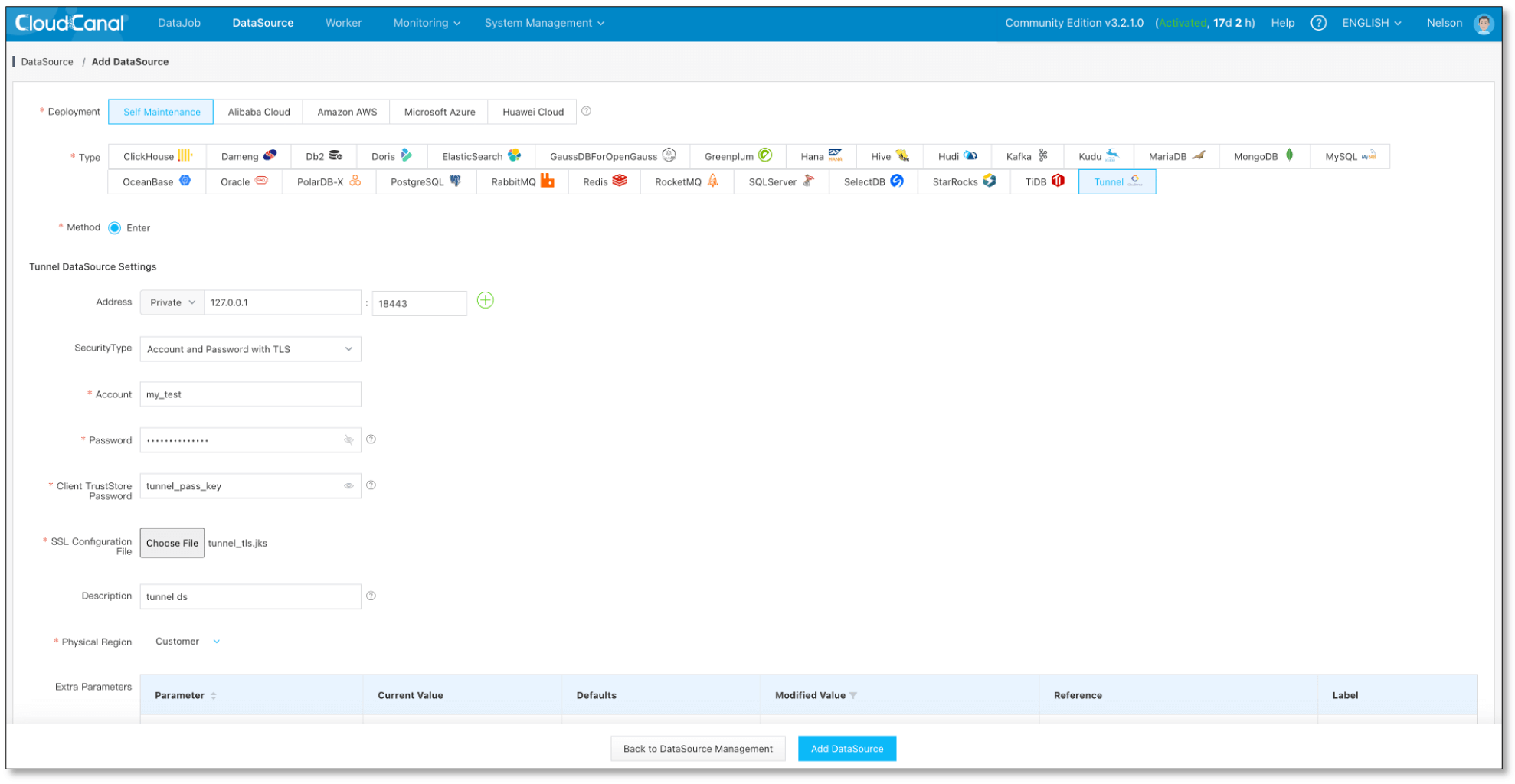Click Choose File for SSL configuration
This screenshot has width=1515, height=784.
tap(172, 543)
